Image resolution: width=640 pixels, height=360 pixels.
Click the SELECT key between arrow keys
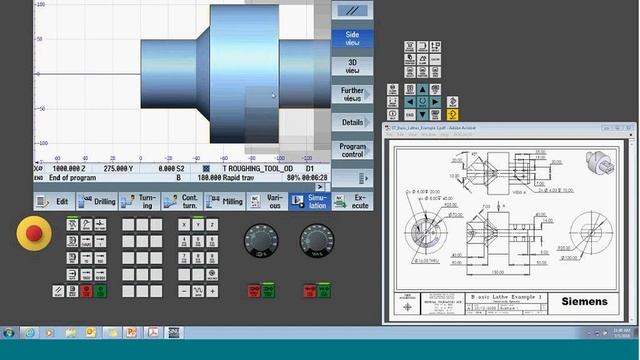(422, 102)
